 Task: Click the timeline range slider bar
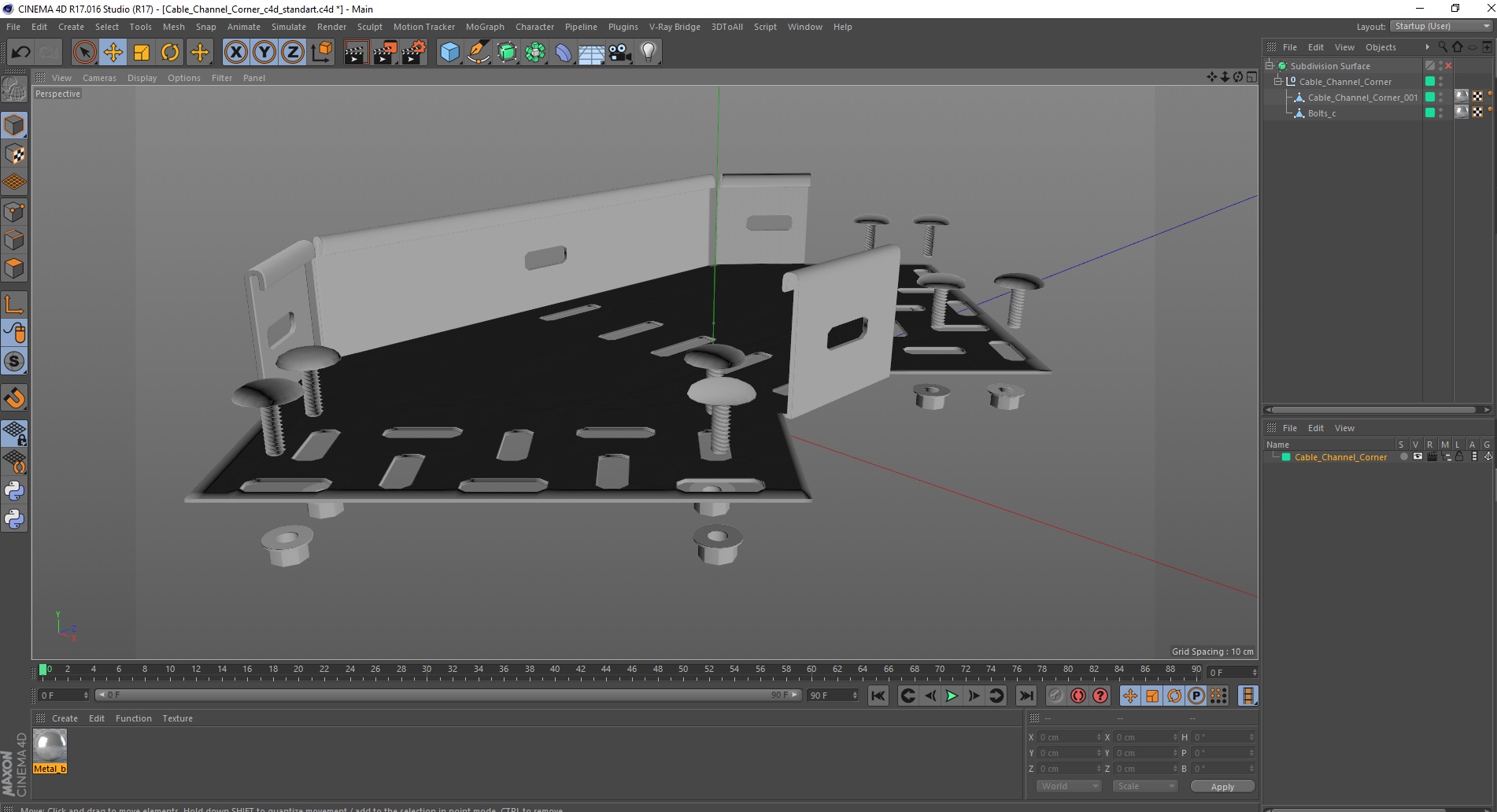448,695
